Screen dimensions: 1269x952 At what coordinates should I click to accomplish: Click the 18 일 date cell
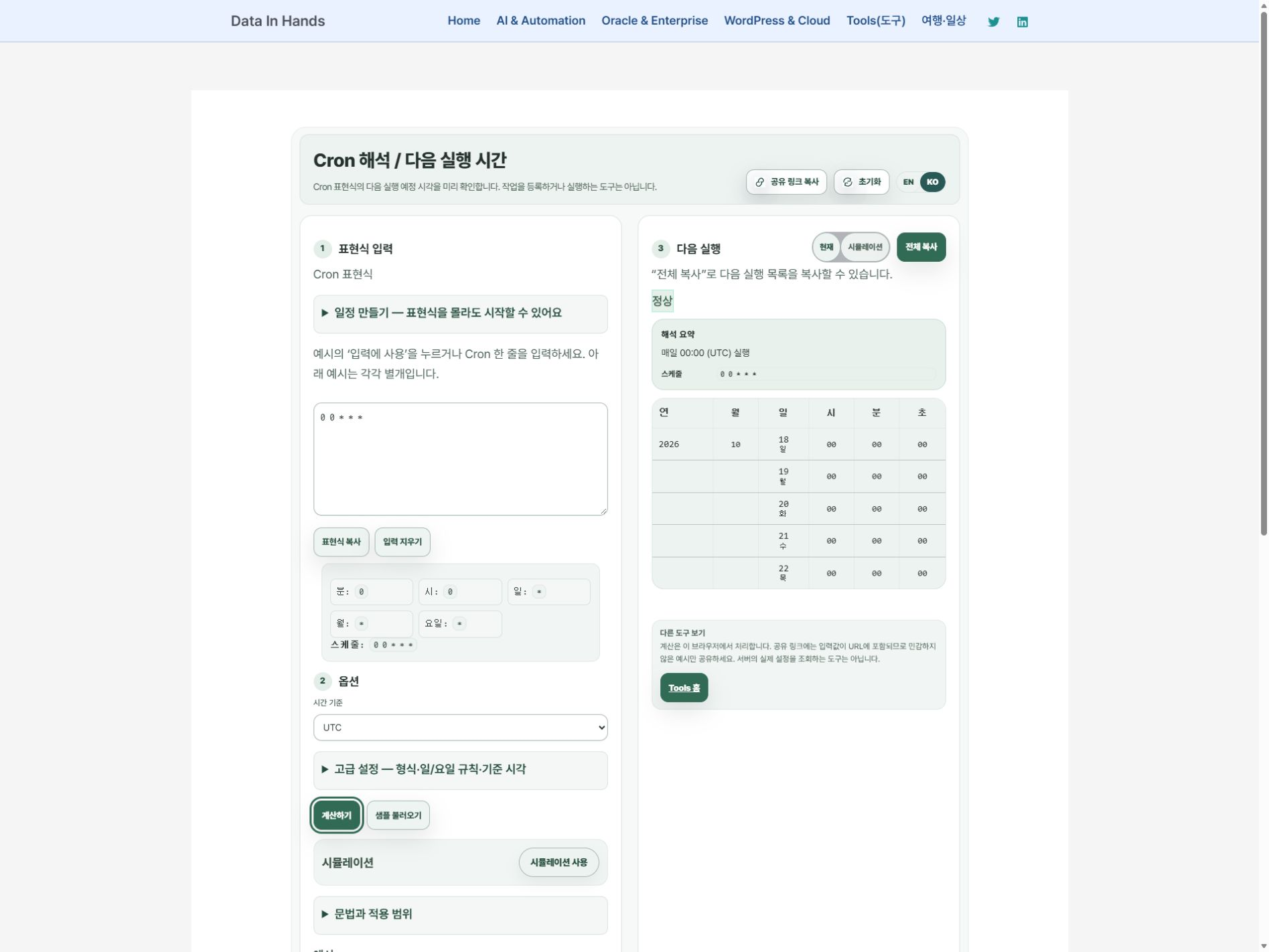point(783,445)
